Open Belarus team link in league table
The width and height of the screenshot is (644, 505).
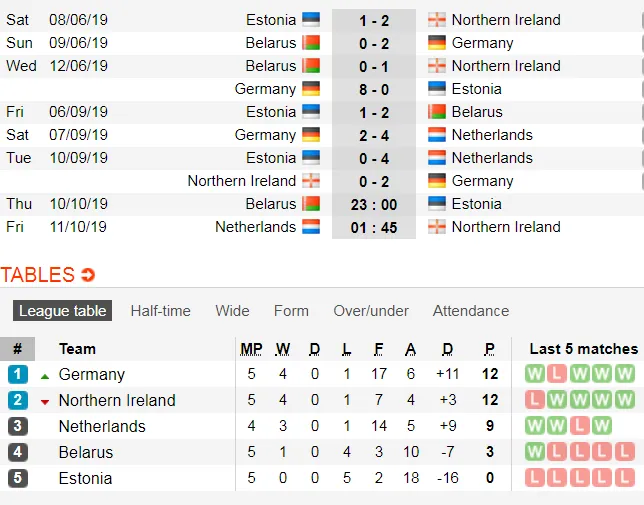(86, 452)
